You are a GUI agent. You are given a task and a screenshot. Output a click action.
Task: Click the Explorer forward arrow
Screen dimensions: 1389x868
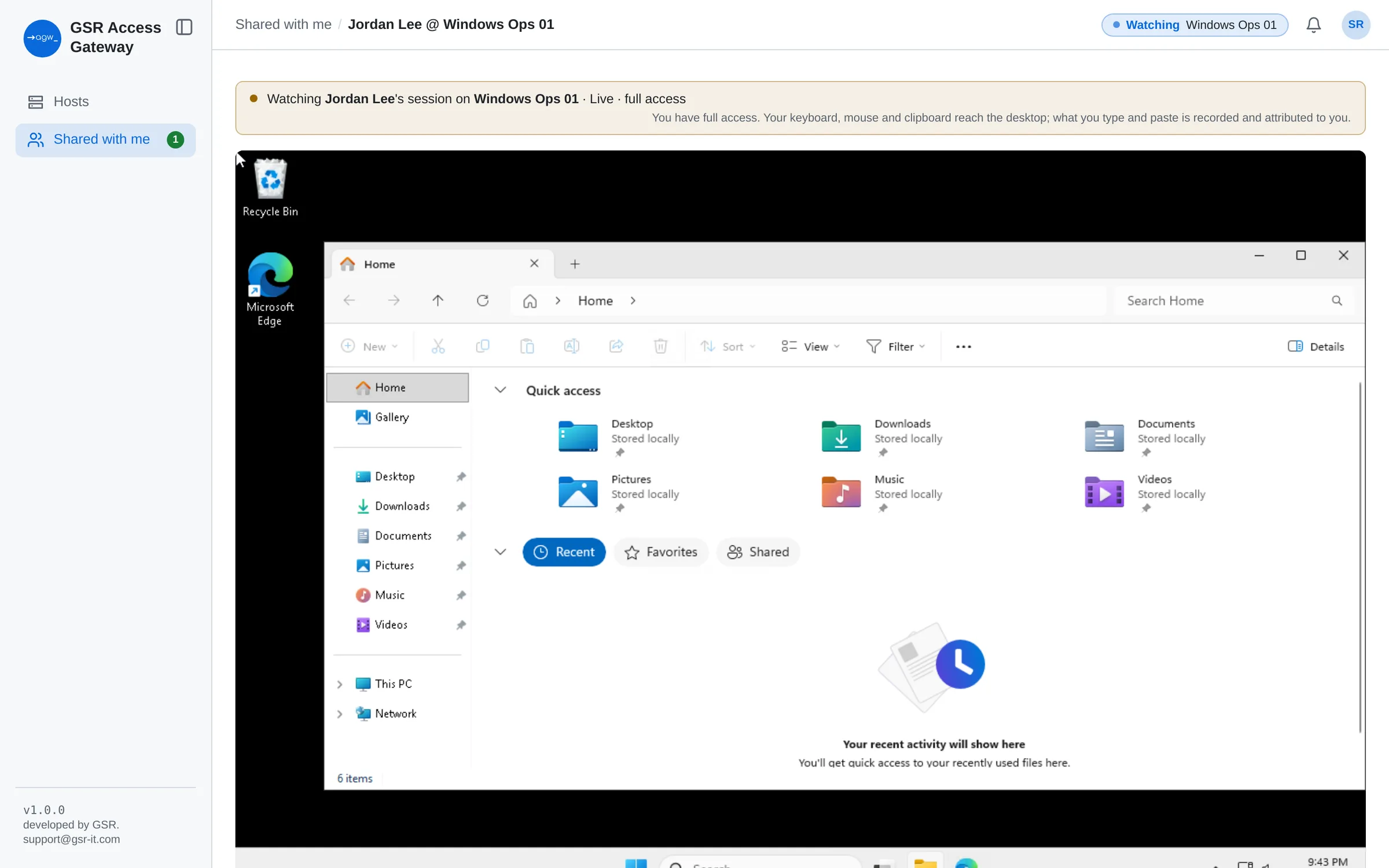[x=394, y=300]
